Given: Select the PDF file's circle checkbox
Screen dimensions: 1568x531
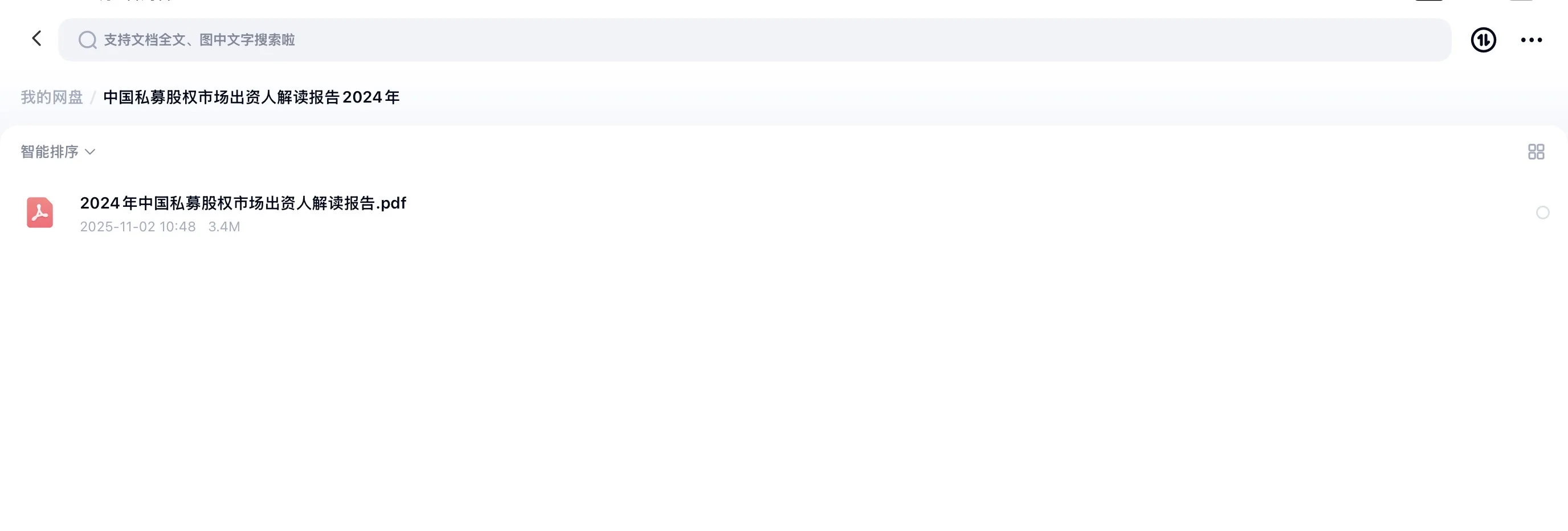Looking at the screenshot, I should [1542, 213].
